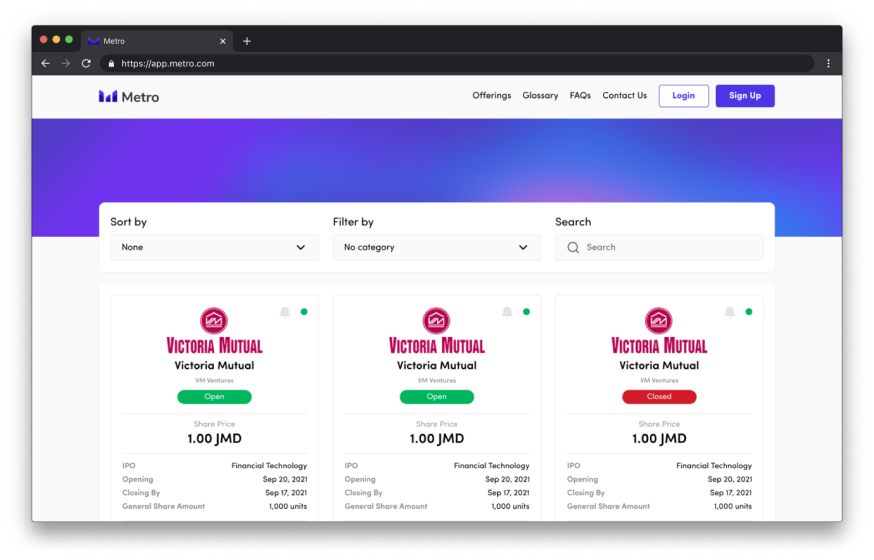Click the browser forward arrow
Image resolution: width=874 pixels, height=560 pixels.
coord(66,64)
